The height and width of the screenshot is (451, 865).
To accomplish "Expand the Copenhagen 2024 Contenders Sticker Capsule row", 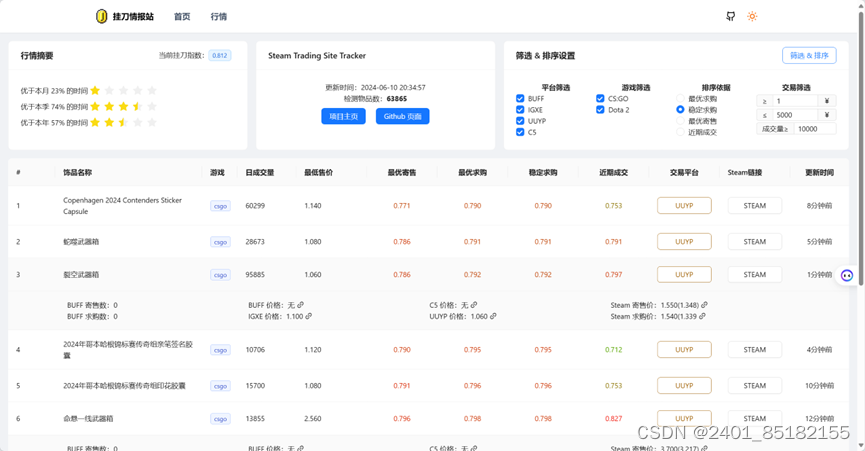I will click(x=429, y=206).
